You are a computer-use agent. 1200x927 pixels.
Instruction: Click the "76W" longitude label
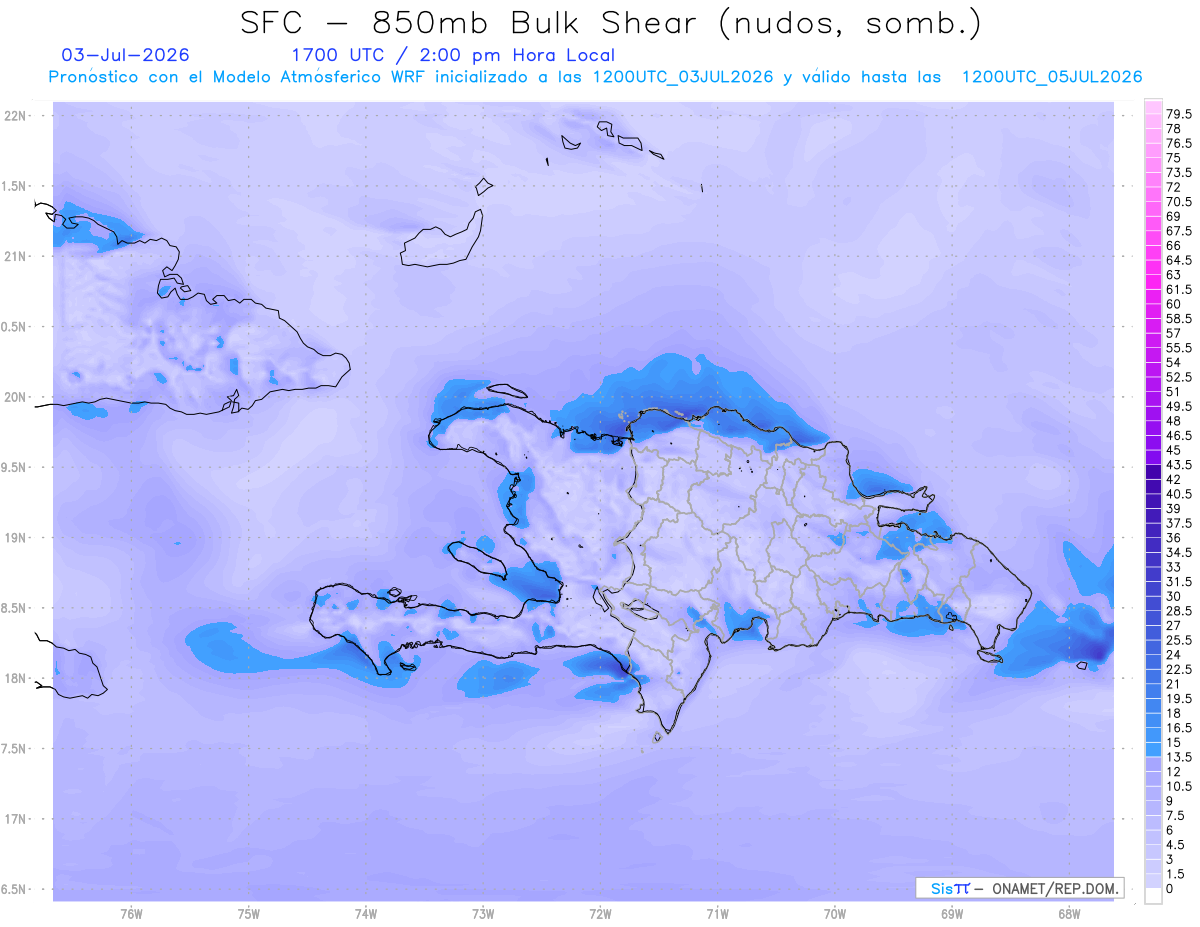131,913
